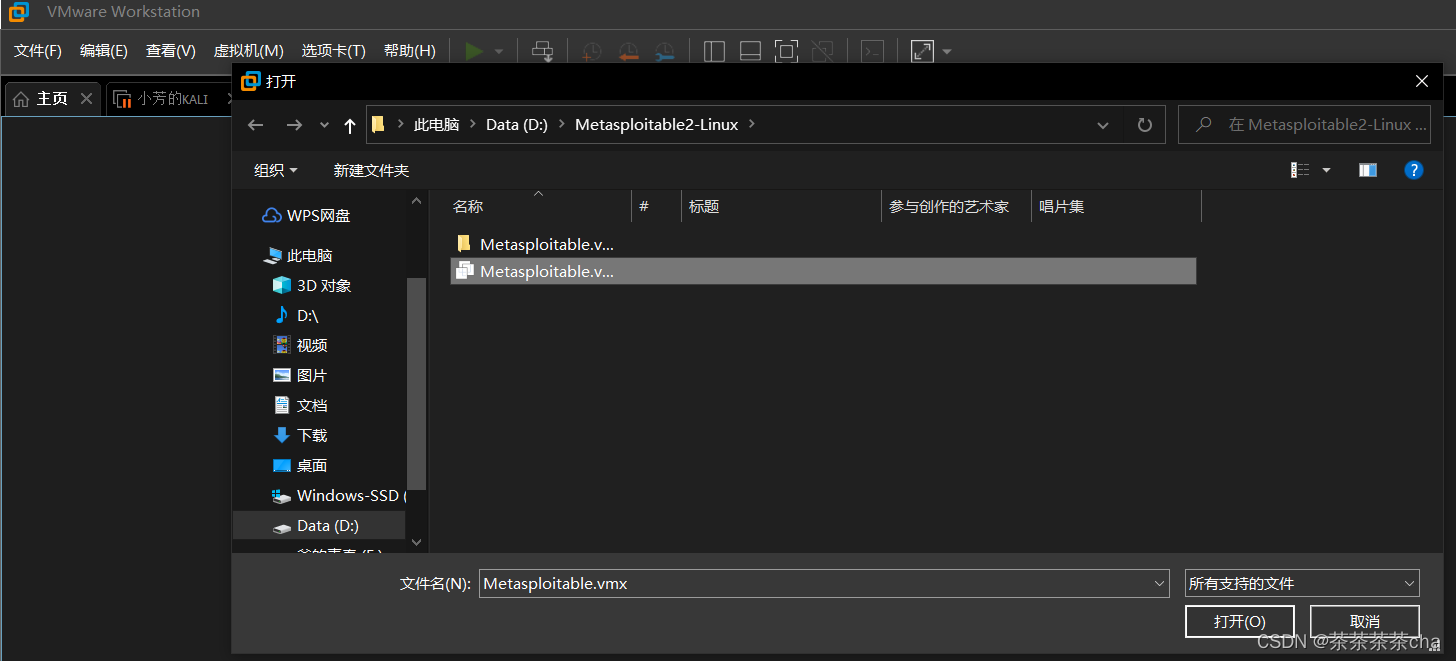Open the 编辑(E) menu
This screenshot has height=661, width=1456.
[104, 51]
